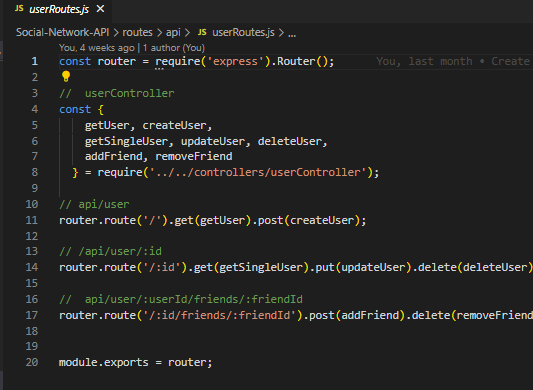Click '../../controllers/userController' path string
Image resolution: width=533 pixels, height=390 pixels.
258,173
